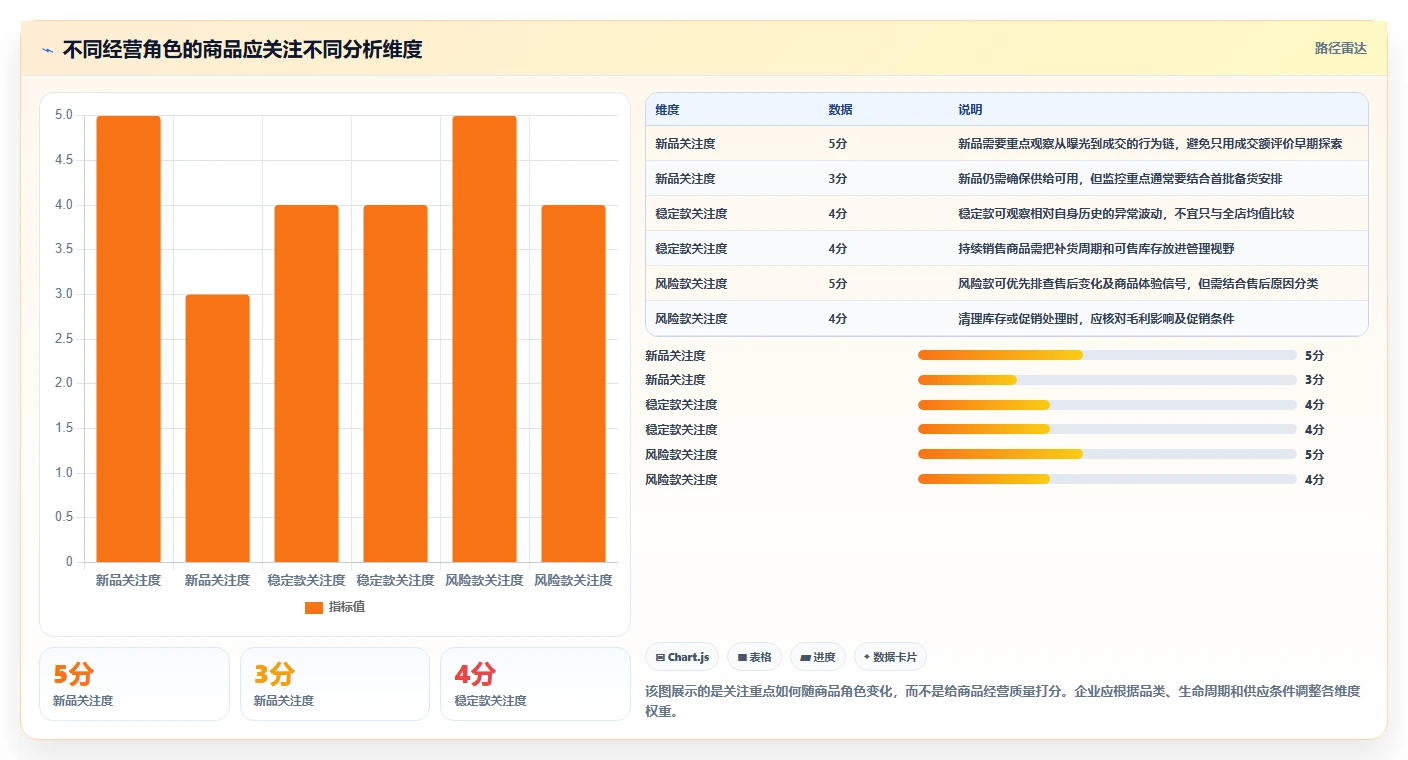Click '3分' in the 首批备货安排 table row
Viewport: 1408px width, 760px height.
838,179
